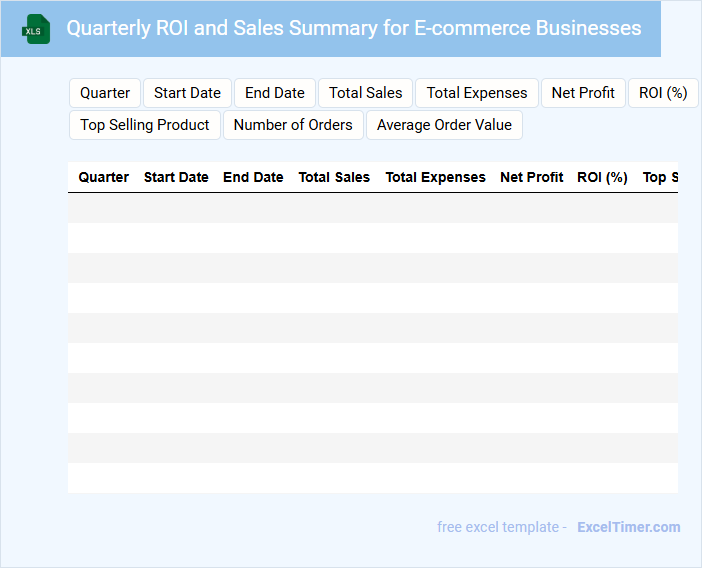Choose the Total Expenses tag
Screen dimensions: 702x568
pos(477,93)
